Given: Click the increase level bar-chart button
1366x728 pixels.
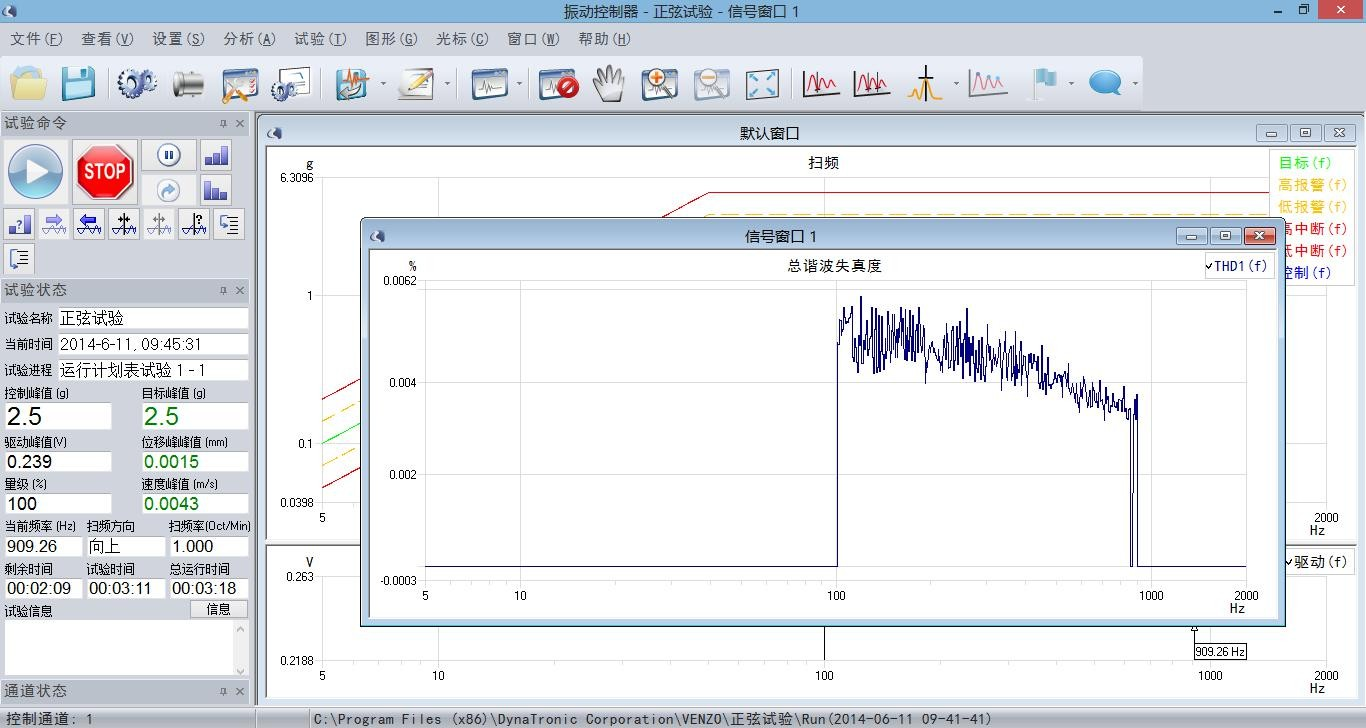Looking at the screenshot, I should coord(216,155).
